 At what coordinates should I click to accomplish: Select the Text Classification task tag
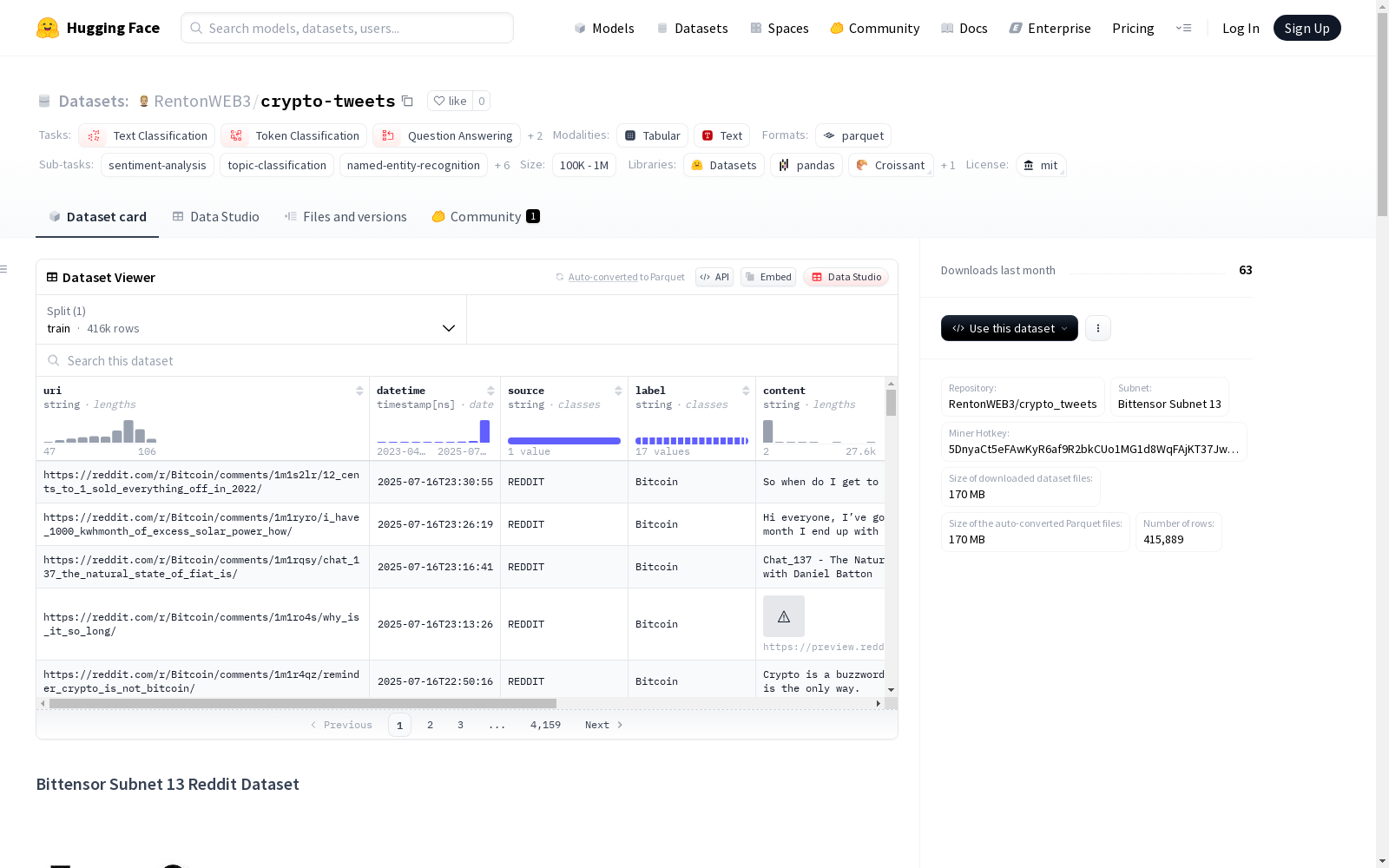147,135
